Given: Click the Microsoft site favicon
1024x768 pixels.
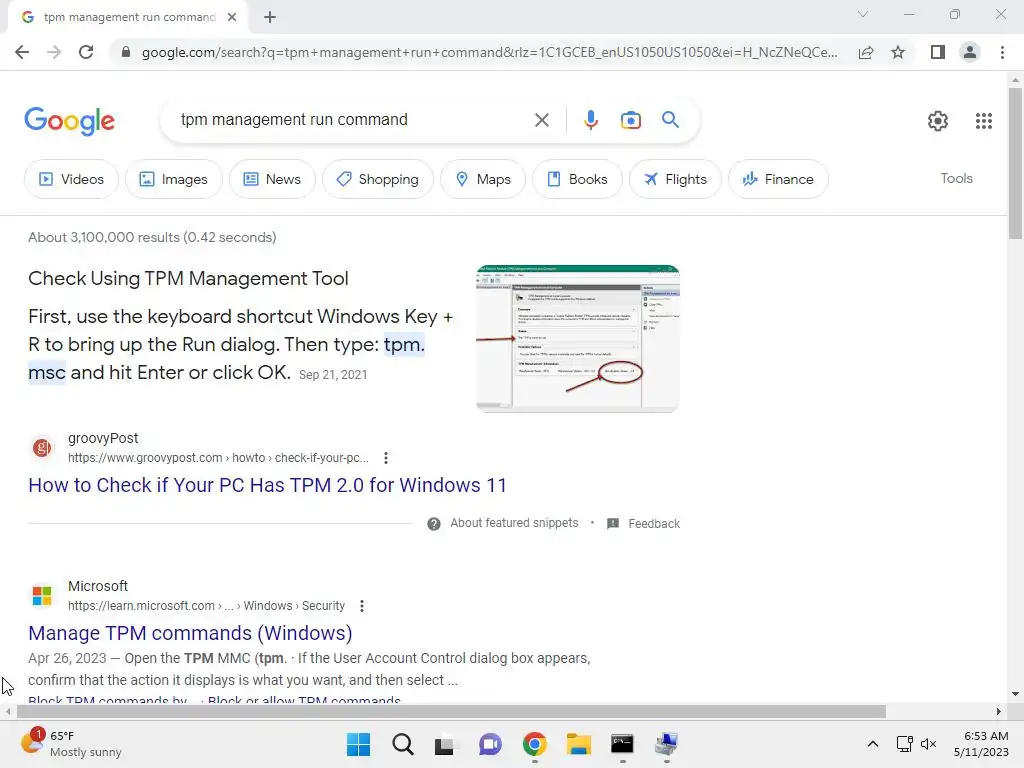Looking at the screenshot, I should (x=42, y=596).
